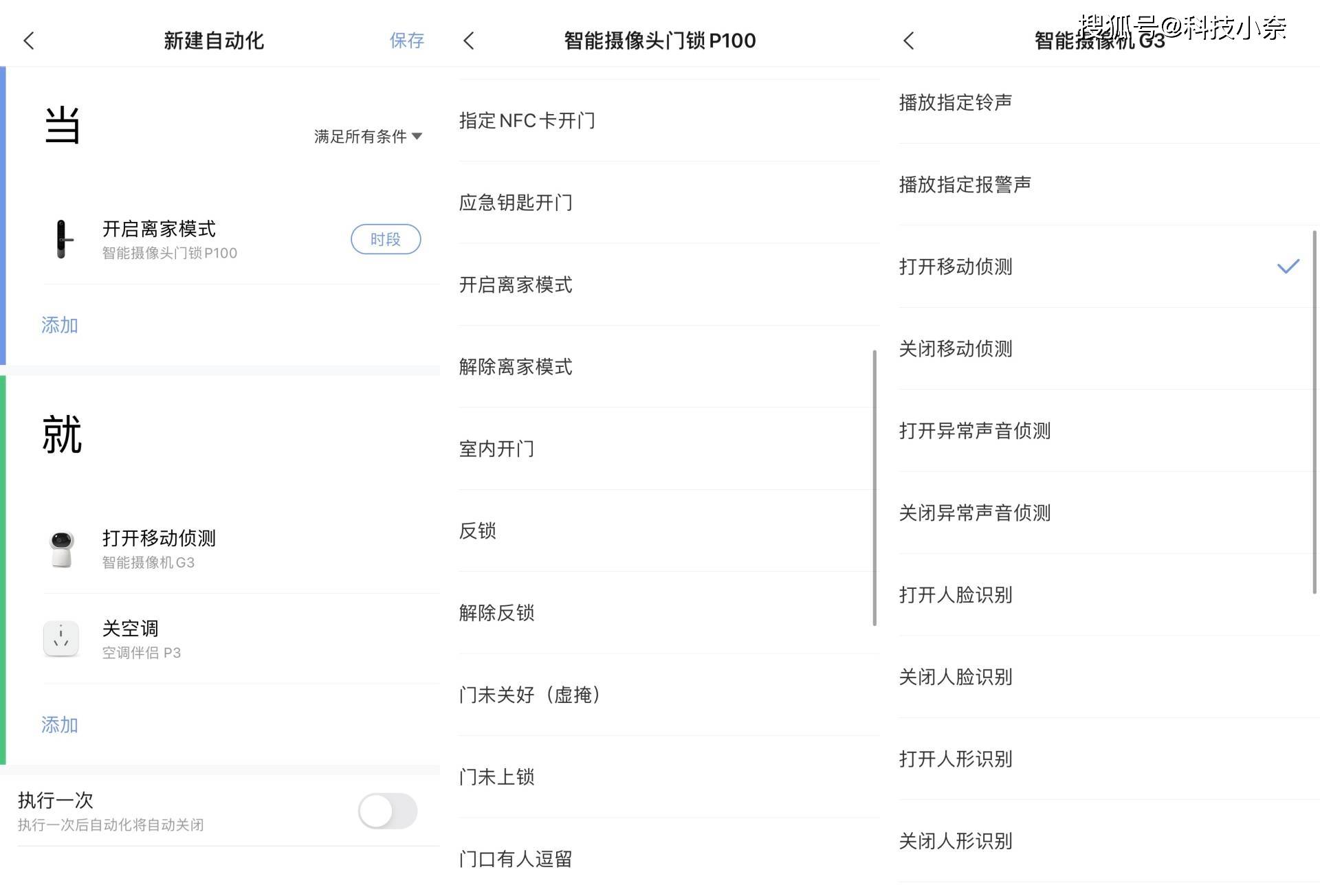
Task: Click the 时段 time period button
Action: 386,239
